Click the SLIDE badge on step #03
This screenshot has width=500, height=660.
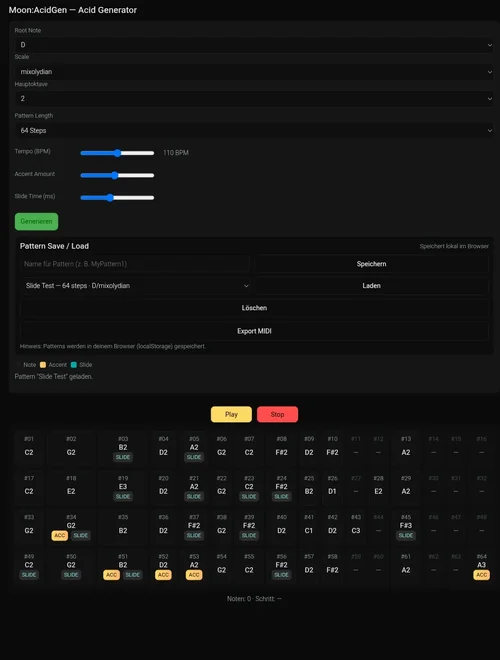point(123,457)
